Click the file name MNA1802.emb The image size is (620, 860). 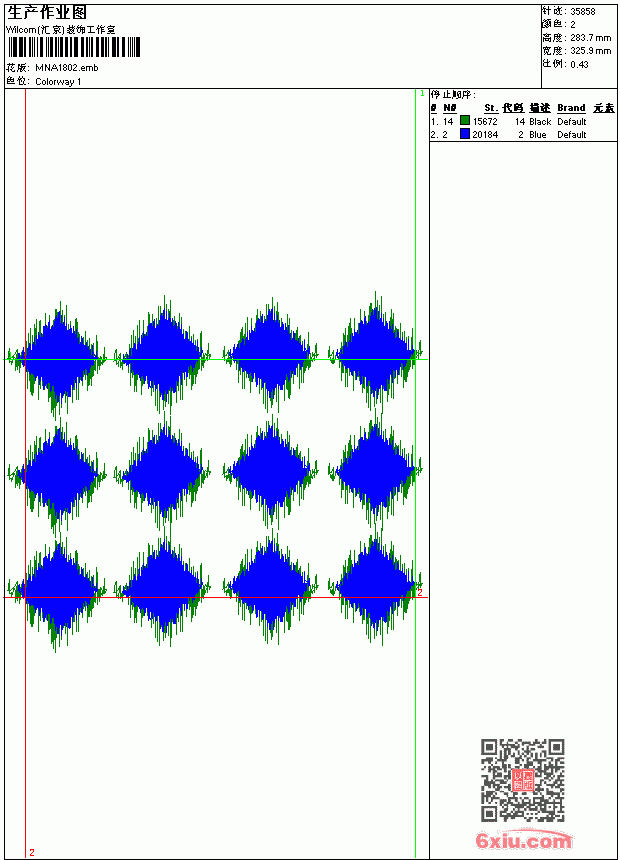coord(67,68)
